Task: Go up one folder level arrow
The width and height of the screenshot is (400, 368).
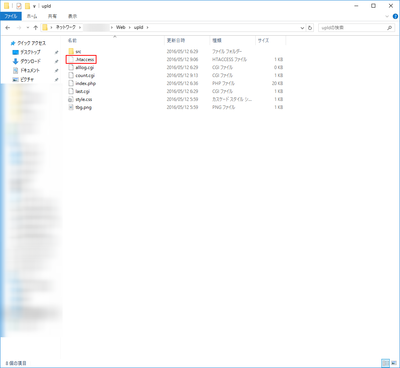Action: point(35,28)
